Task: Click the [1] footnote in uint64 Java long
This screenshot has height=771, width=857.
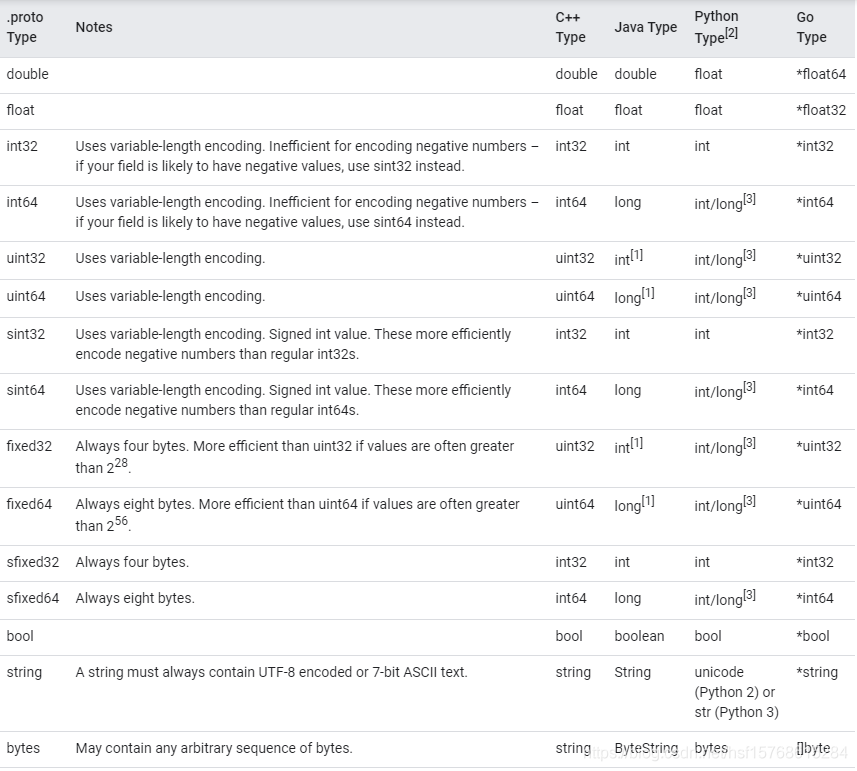Action: click(x=648, y=293)
